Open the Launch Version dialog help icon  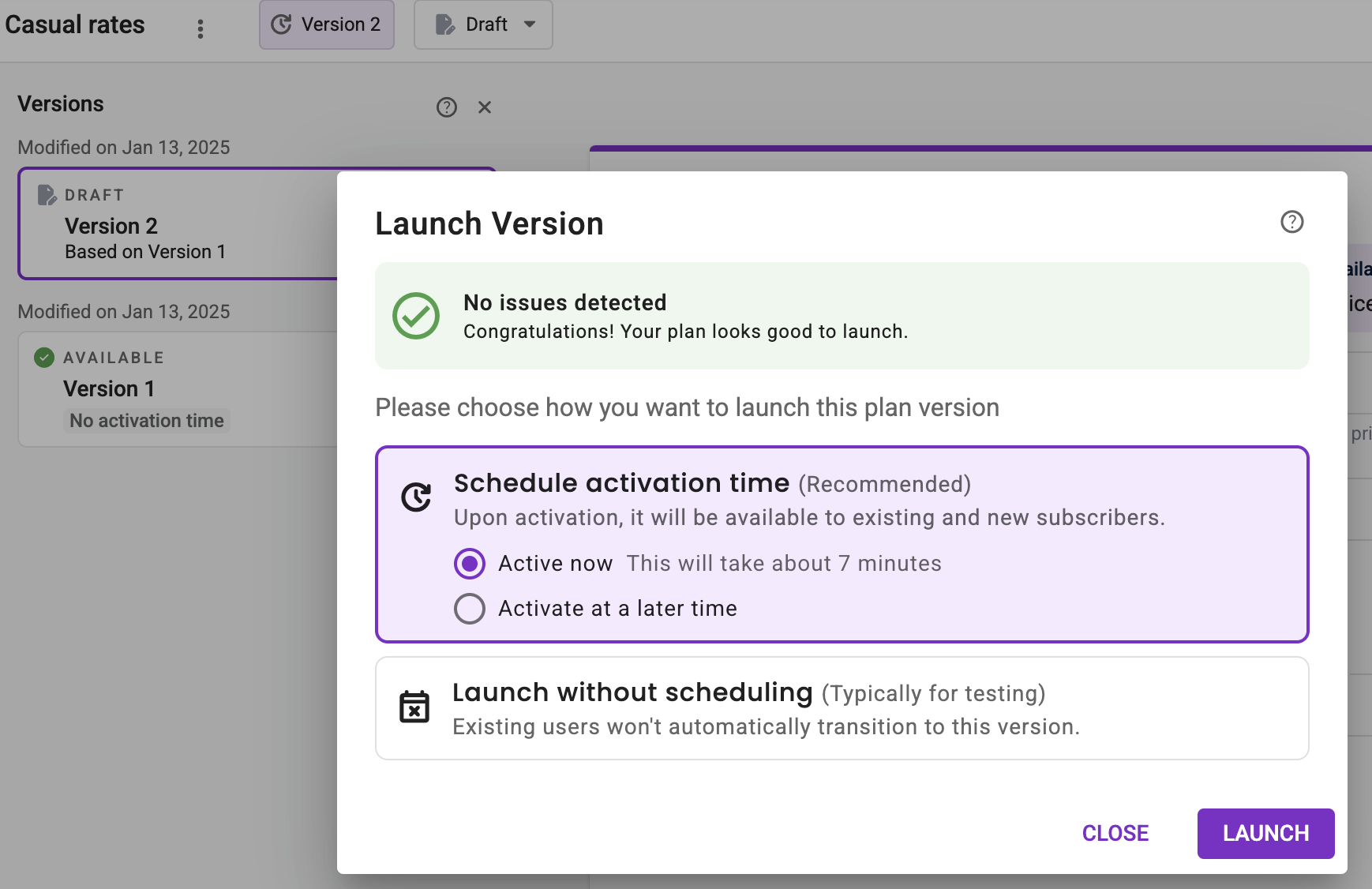coord(1291,223)
